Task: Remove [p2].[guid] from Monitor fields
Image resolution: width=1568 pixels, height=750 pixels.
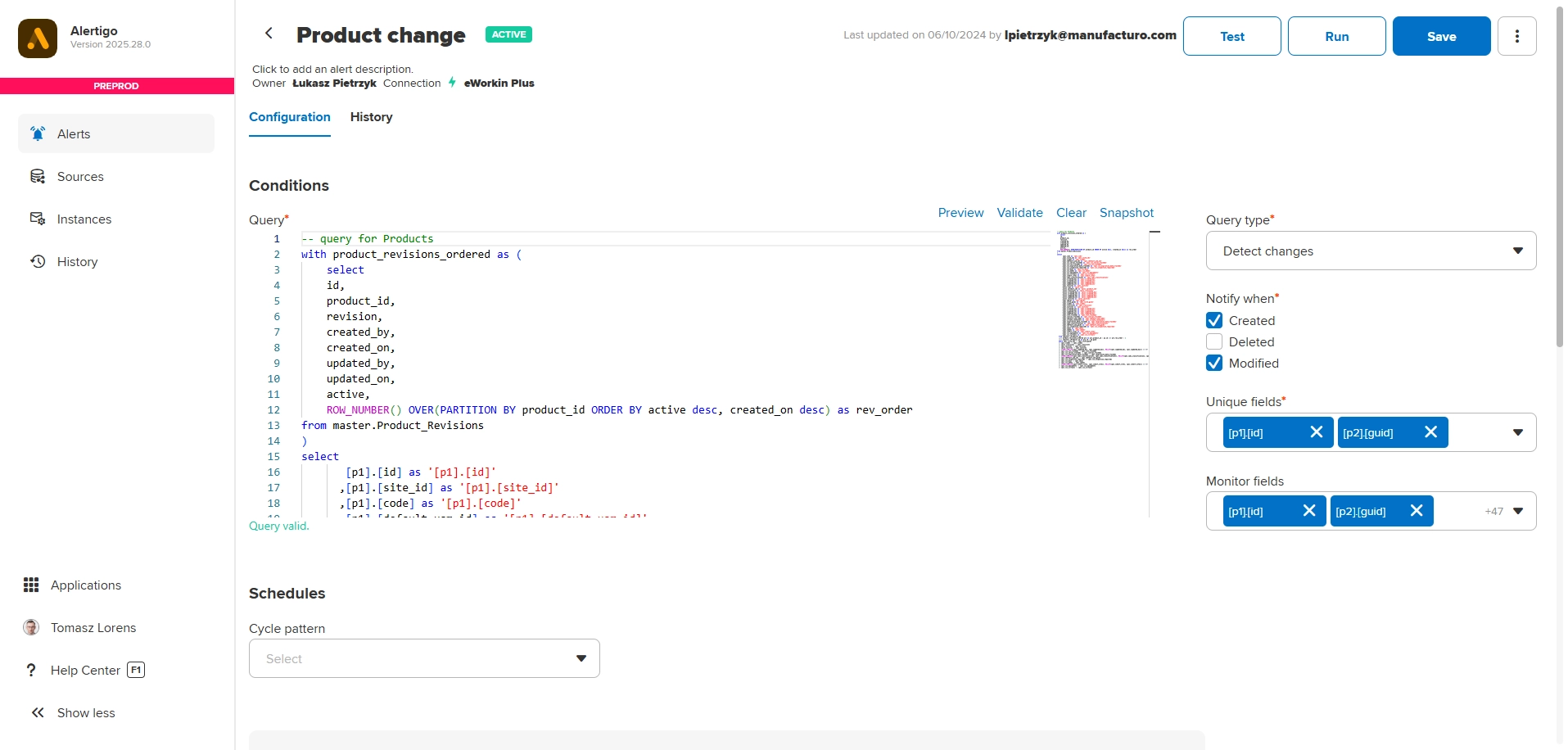Action: tap(1416, 511)
